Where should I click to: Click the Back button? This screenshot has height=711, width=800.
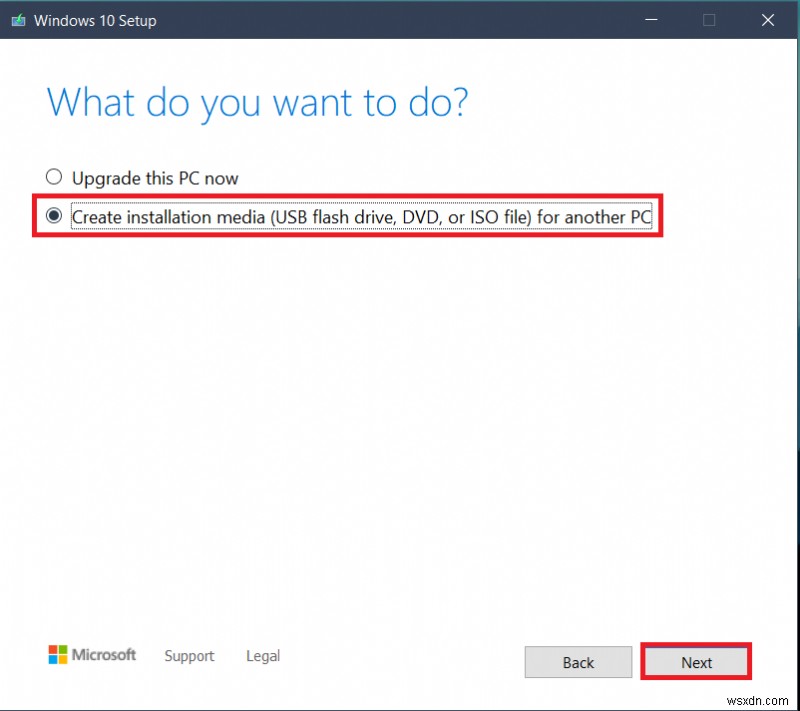(578, 662)
